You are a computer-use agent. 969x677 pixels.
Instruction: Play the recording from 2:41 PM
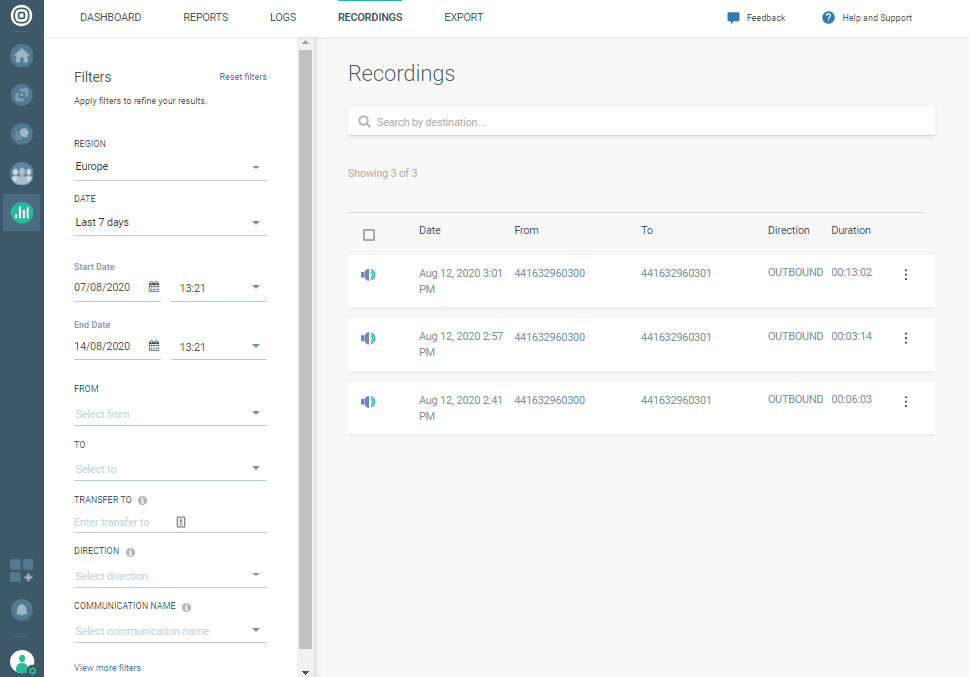click(x=368, y=401)
